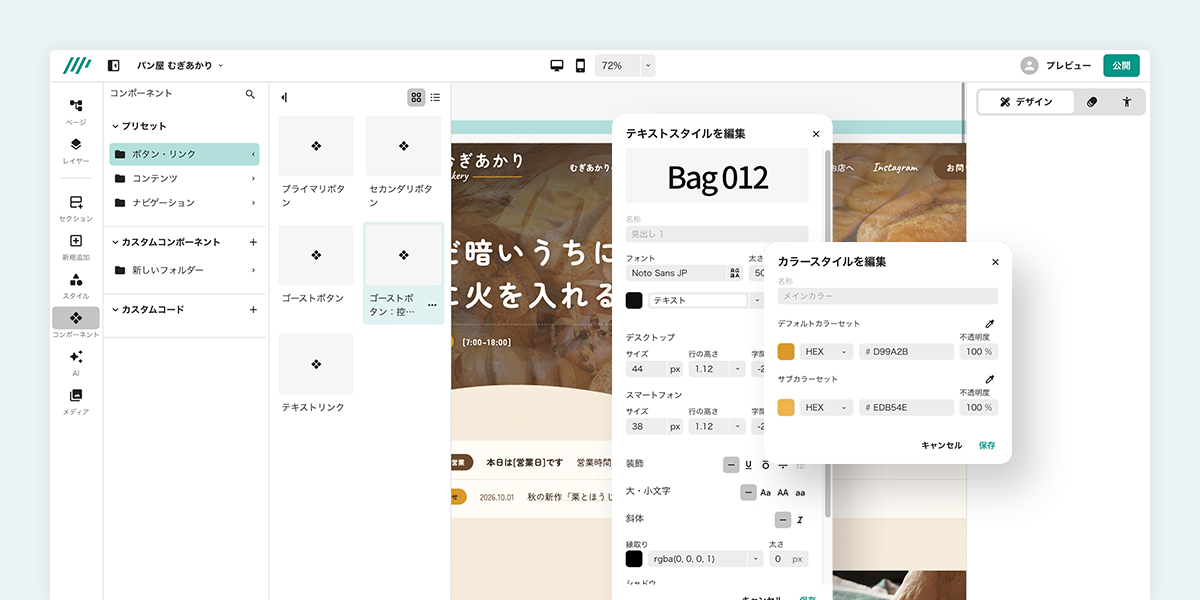Image resolution: width=1200 pixels, height=600 pixels.
Task: Add a new カスタムコンポーネント with the plus
Action: (253, 242)
